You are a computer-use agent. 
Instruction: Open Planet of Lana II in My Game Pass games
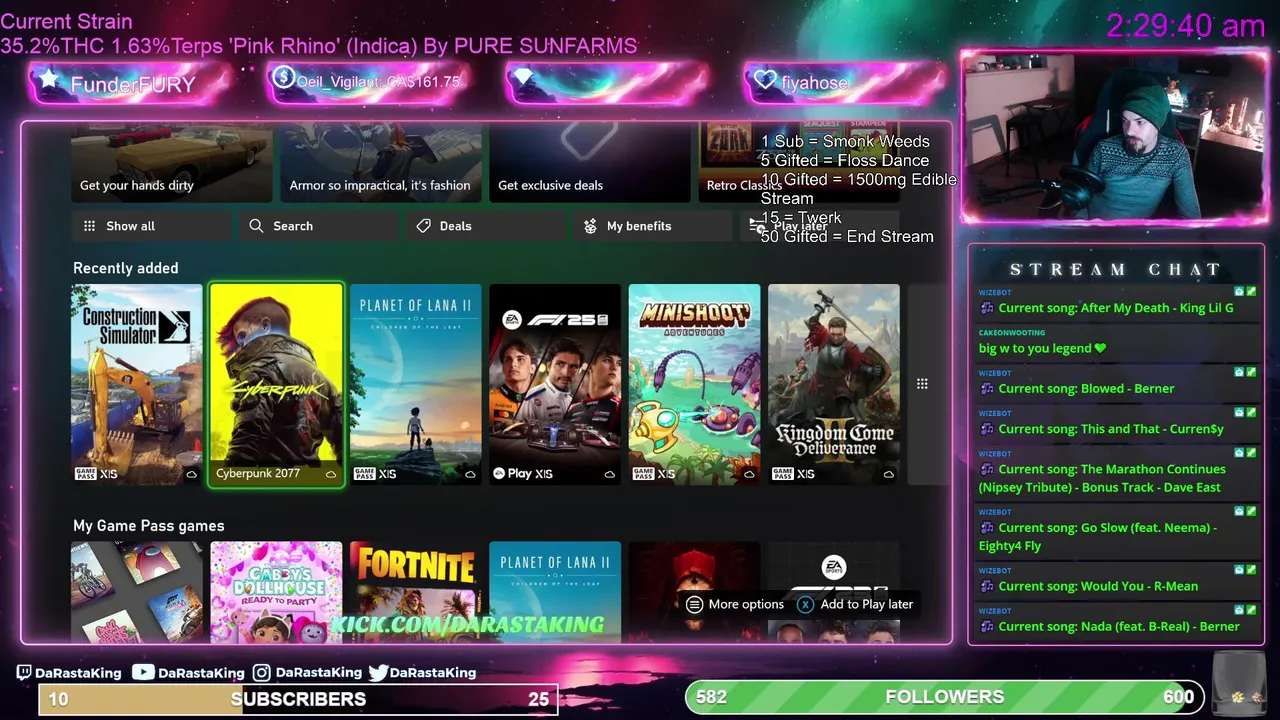pos(555,592)
